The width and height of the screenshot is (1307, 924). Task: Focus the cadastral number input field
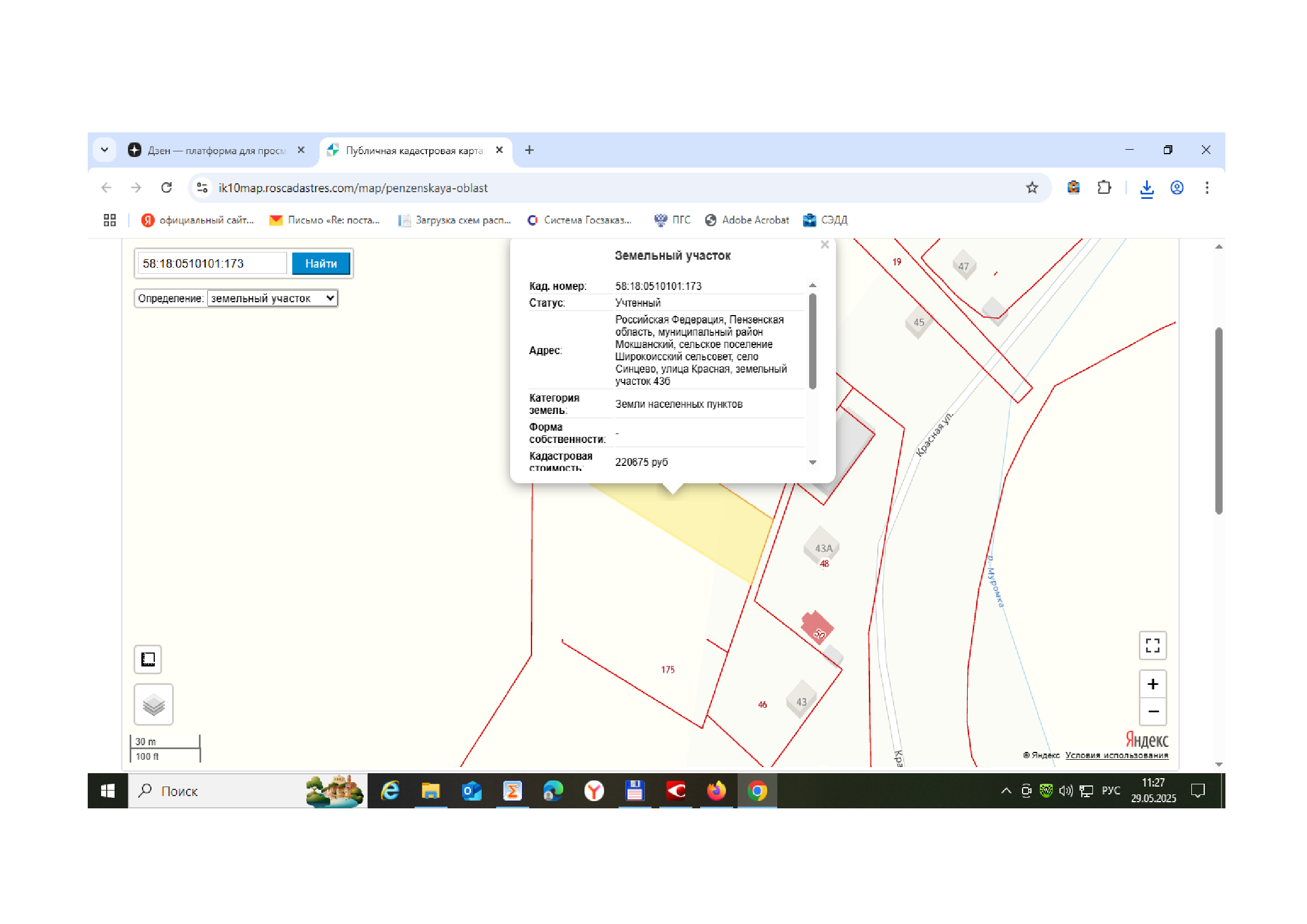pos(212,264)
